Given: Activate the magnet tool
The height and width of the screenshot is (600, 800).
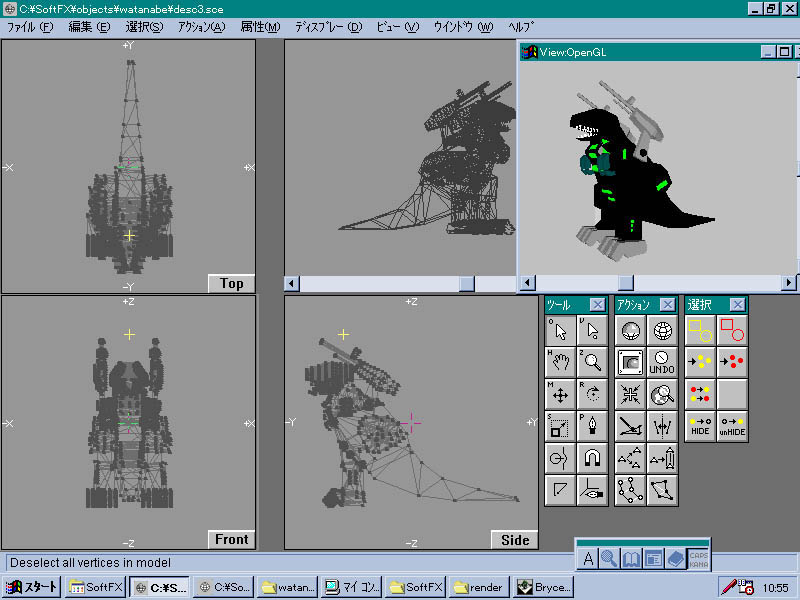Looking at the screenshot, I should [x=592, y=459].
